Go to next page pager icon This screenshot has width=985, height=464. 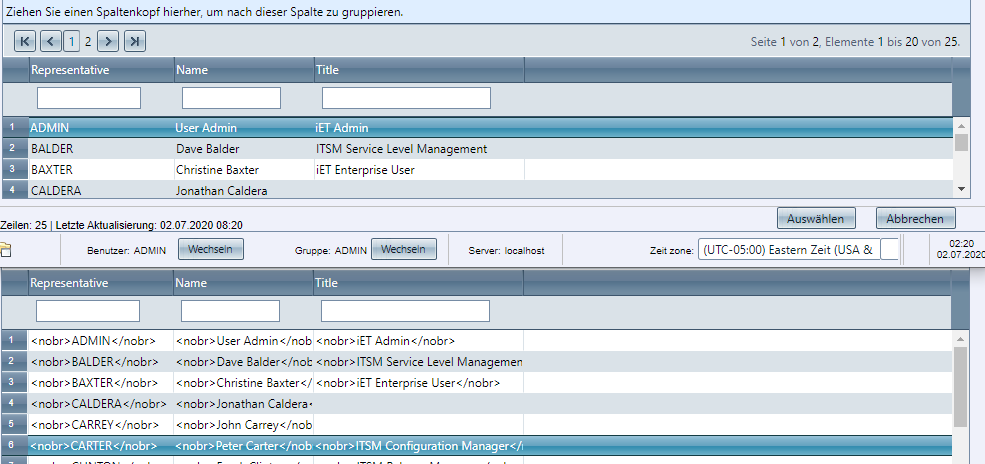pyautogui.click(x=108, y=41)
